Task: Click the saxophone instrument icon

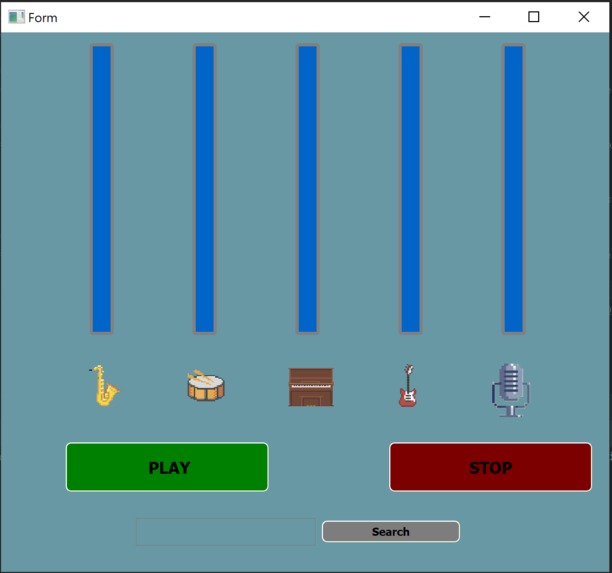Action: point(105,385)
